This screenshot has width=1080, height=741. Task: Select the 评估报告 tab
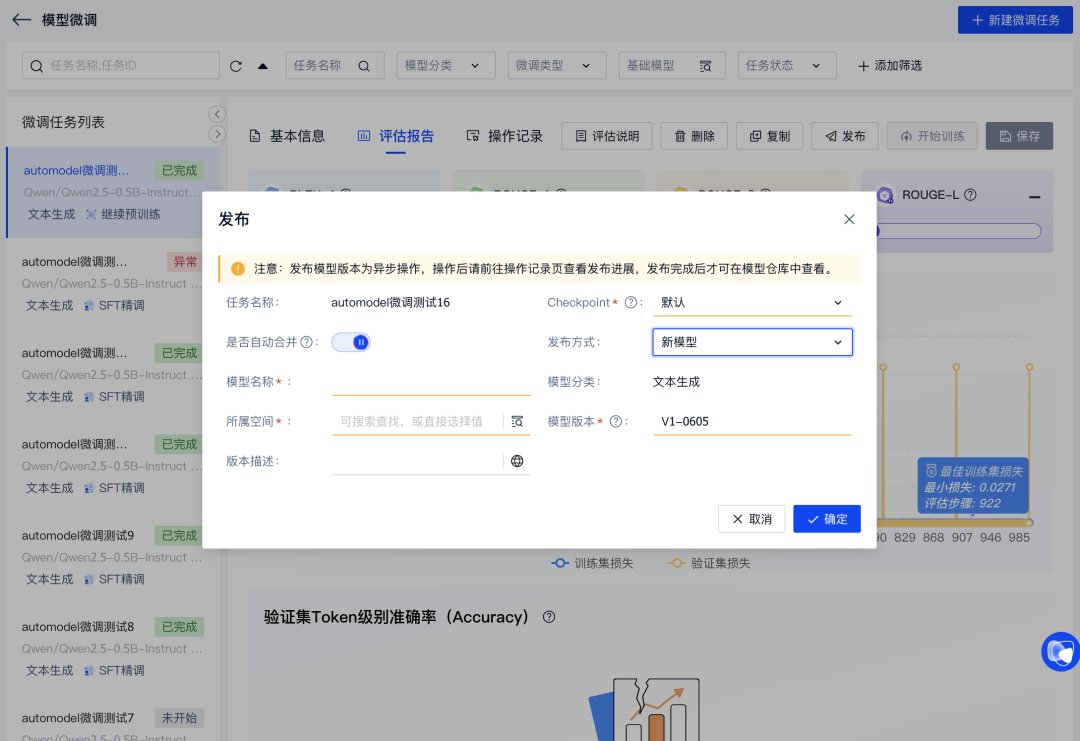point(395,136)
